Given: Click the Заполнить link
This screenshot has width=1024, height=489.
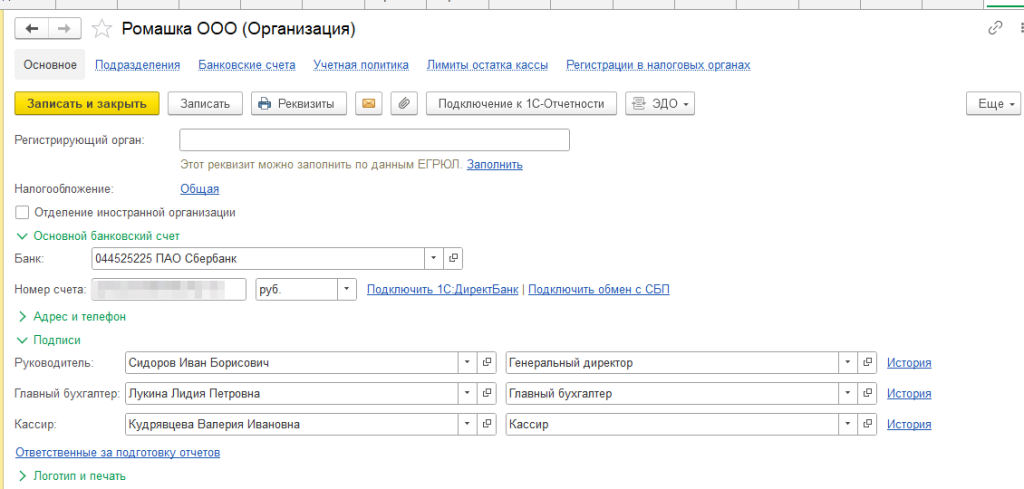Looking at the screenshot, I should (x=494, y=165).
